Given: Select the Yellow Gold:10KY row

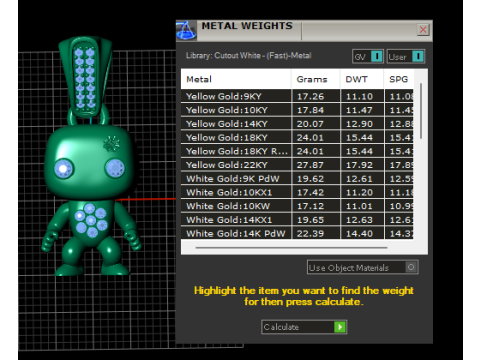Looking at the screenshot, I should tap(297, 110).
